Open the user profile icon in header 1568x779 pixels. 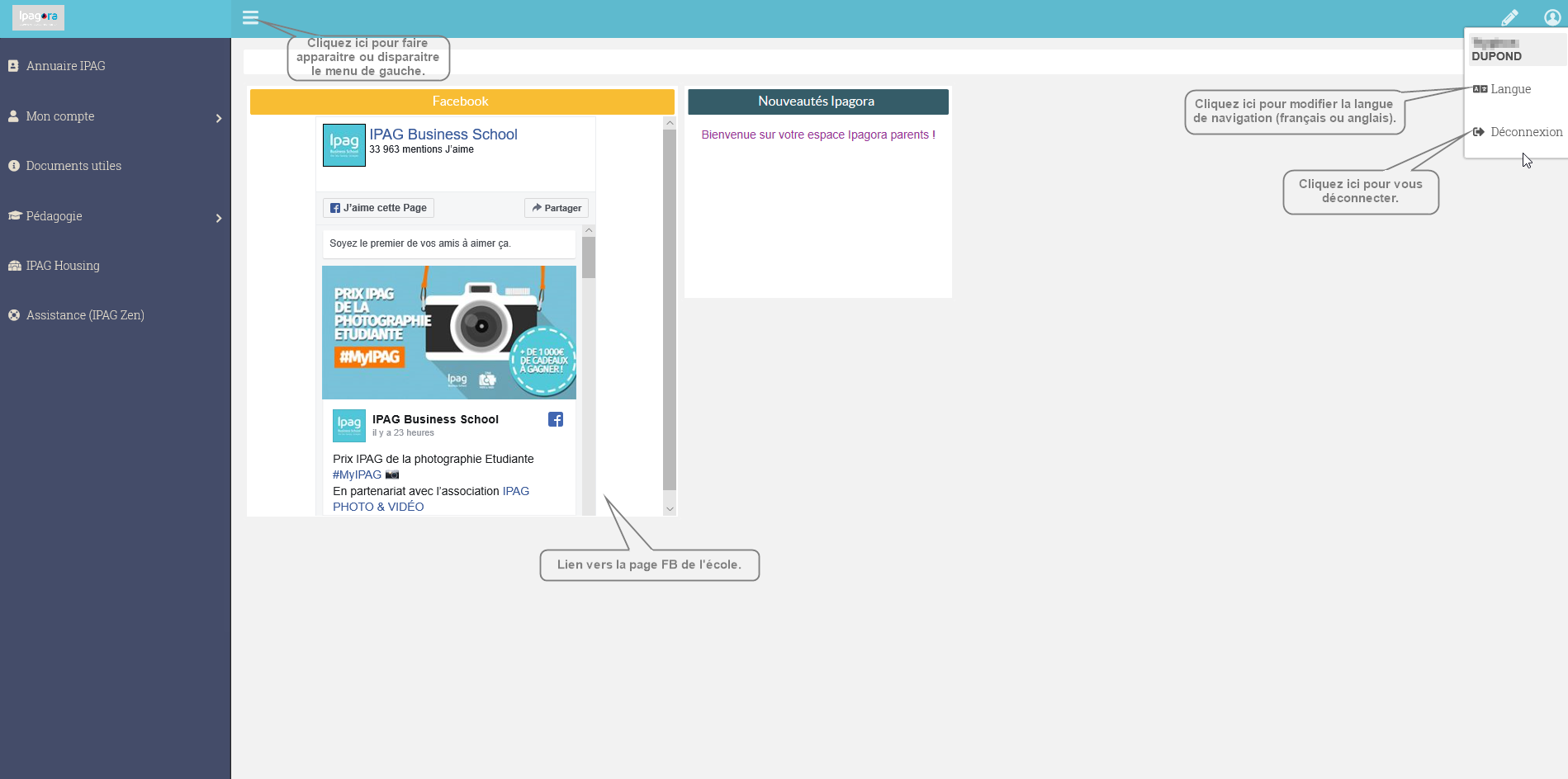coord(1552,17)
